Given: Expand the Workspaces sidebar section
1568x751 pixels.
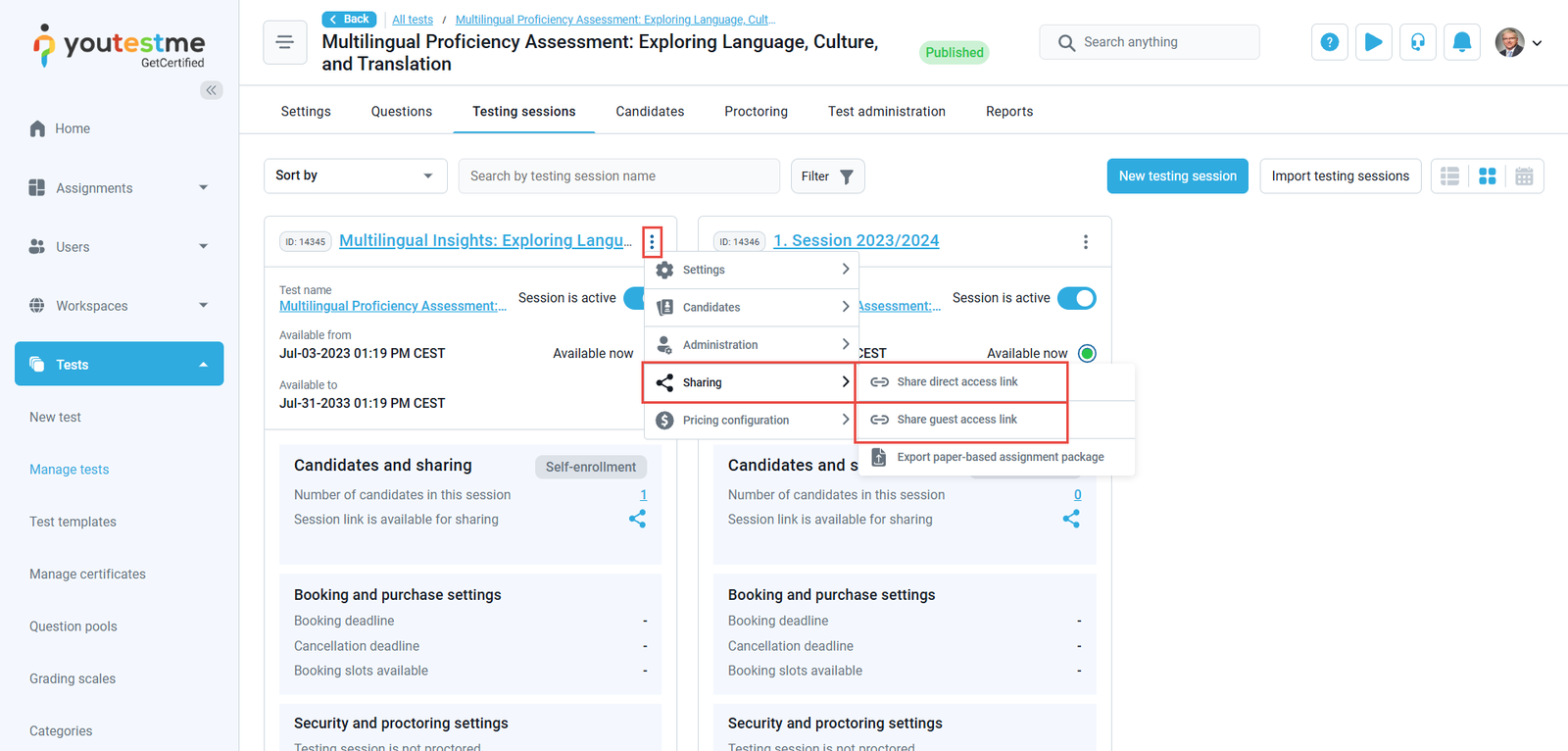Looking at the screenshot, I should tap(119, 306).
